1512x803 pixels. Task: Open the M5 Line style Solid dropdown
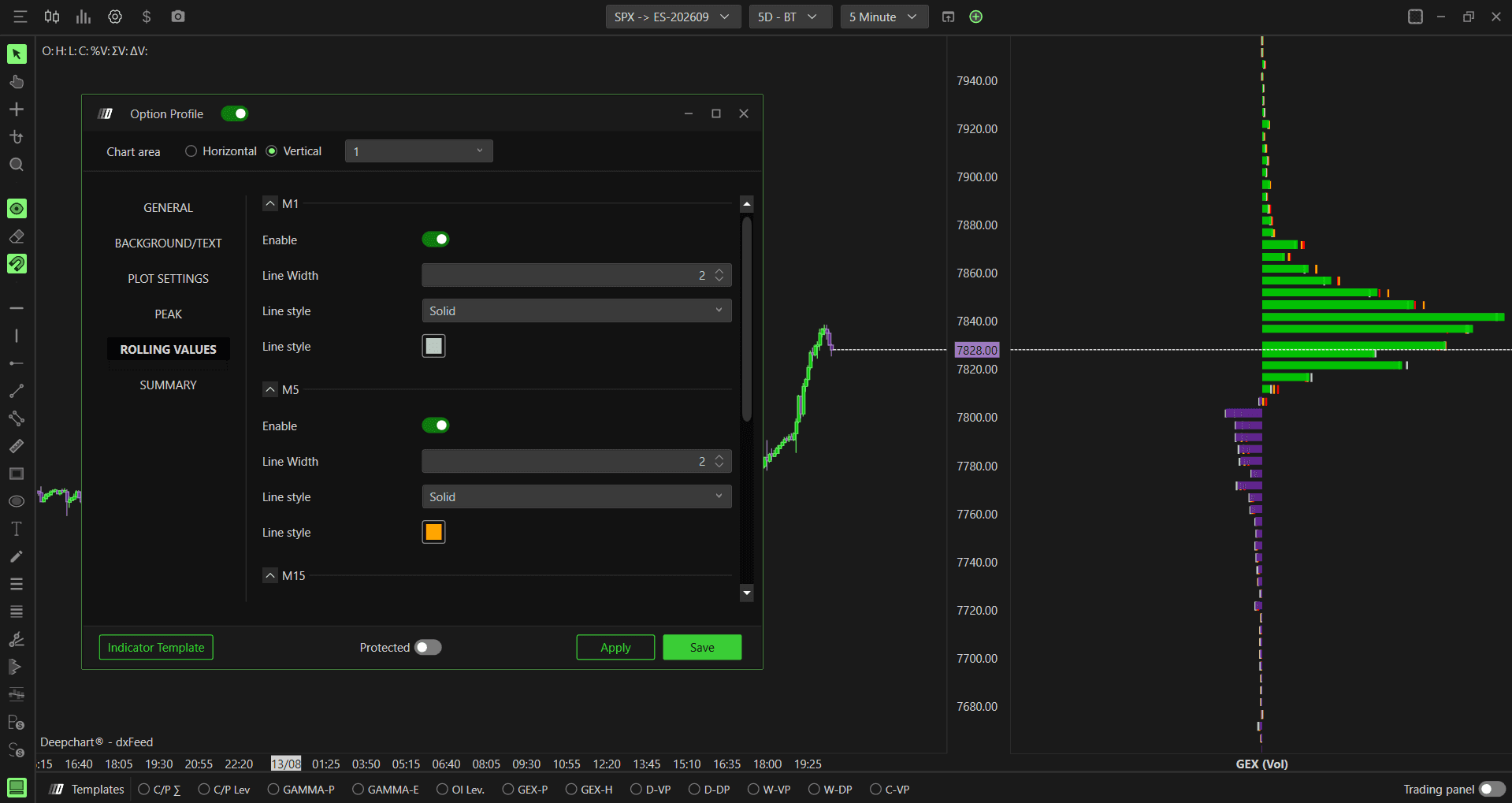tap(577, 496)
